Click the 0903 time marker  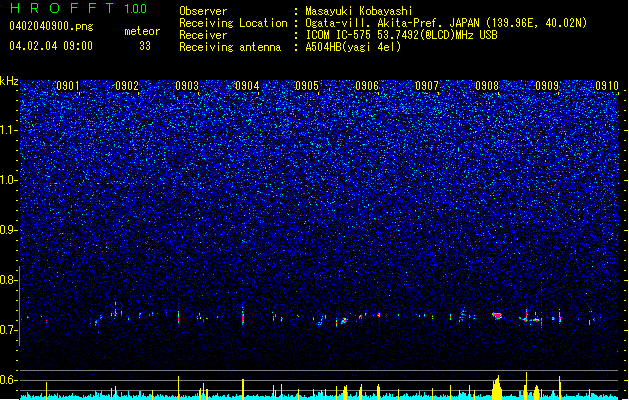click(x=187, y=86)
